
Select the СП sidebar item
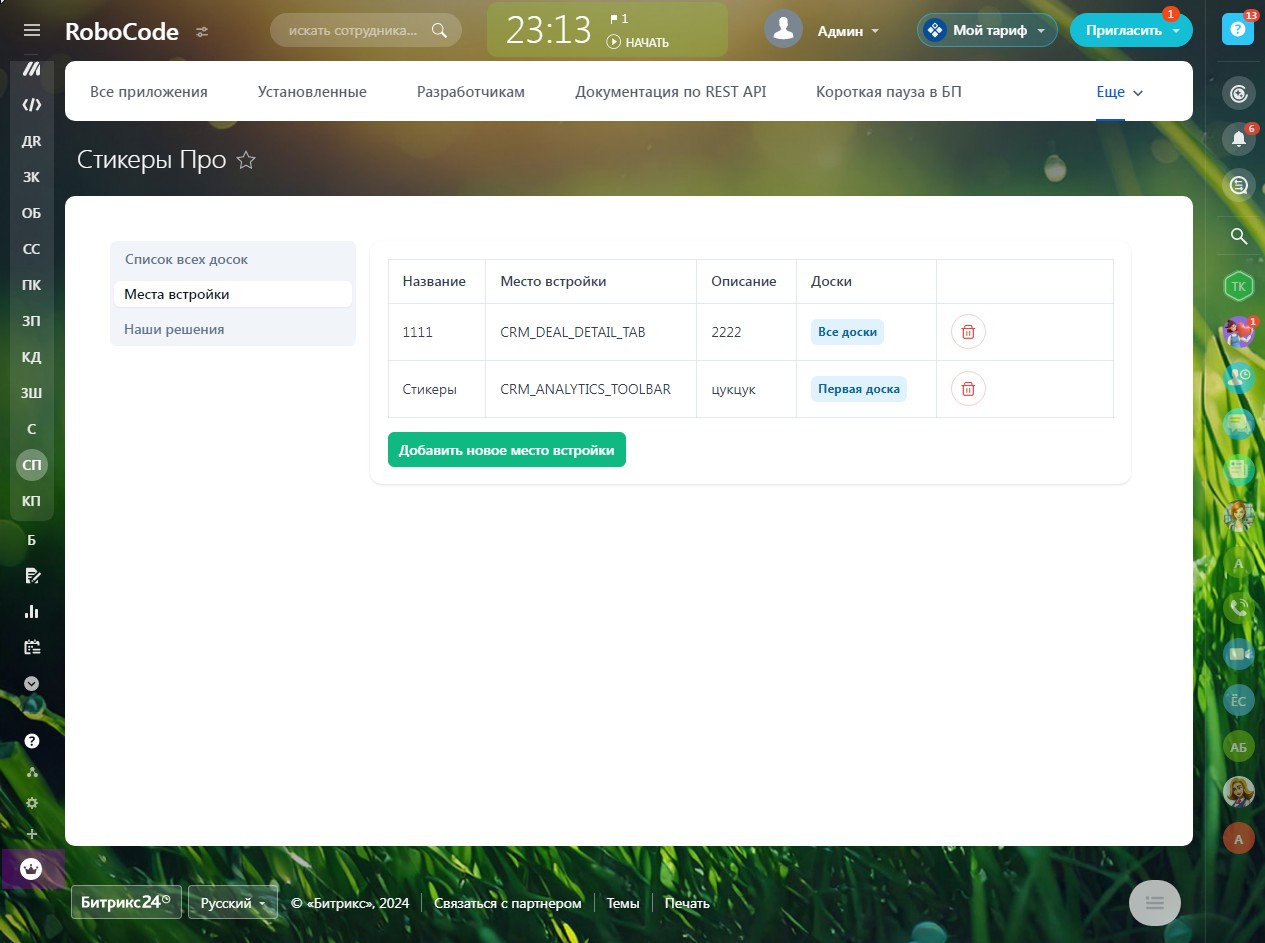tap(32, 465)
